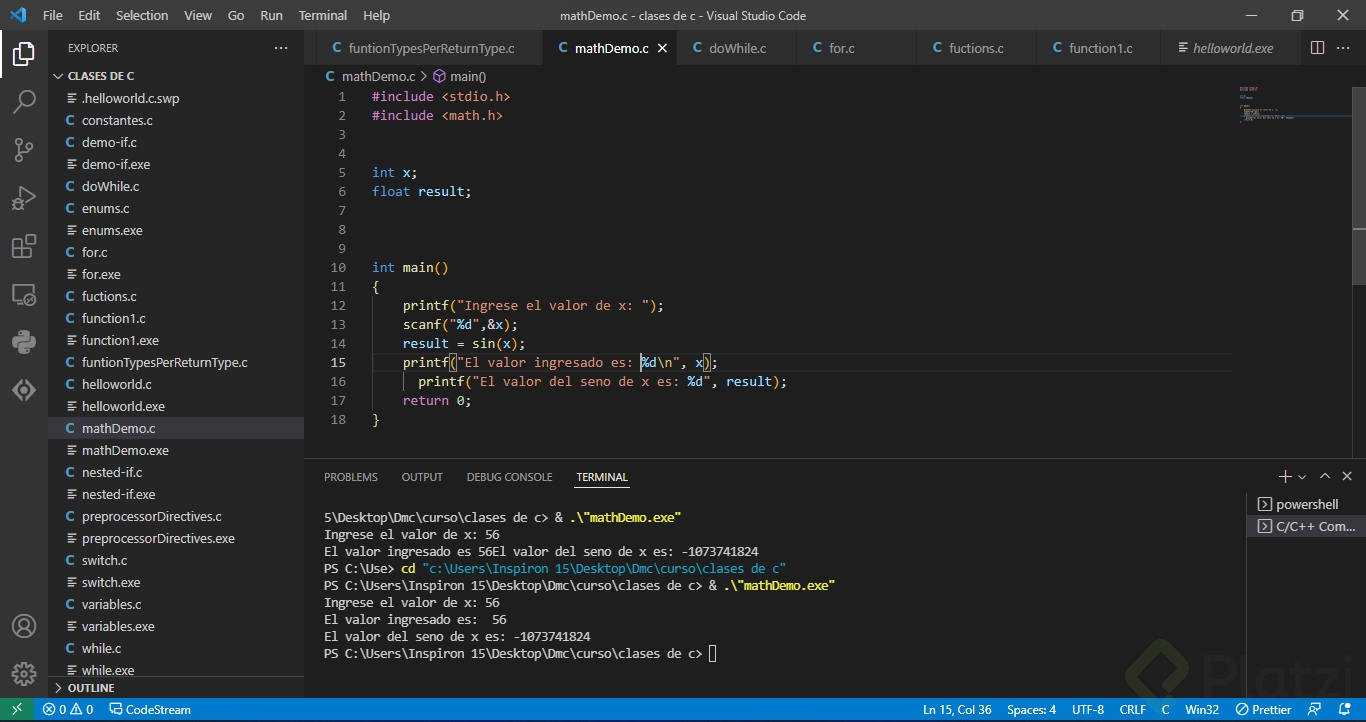Open the Python sidebar icon
The width and height of the screenshot is (1366, 722).
click(x=24, y=342)
